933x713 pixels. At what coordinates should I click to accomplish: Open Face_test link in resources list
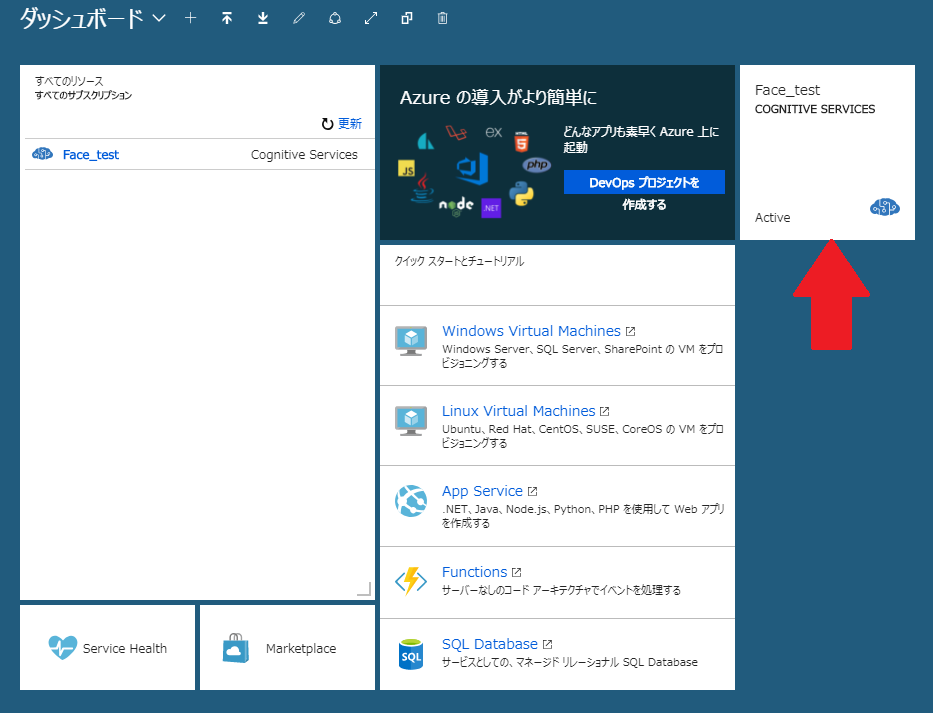point(90,155)
